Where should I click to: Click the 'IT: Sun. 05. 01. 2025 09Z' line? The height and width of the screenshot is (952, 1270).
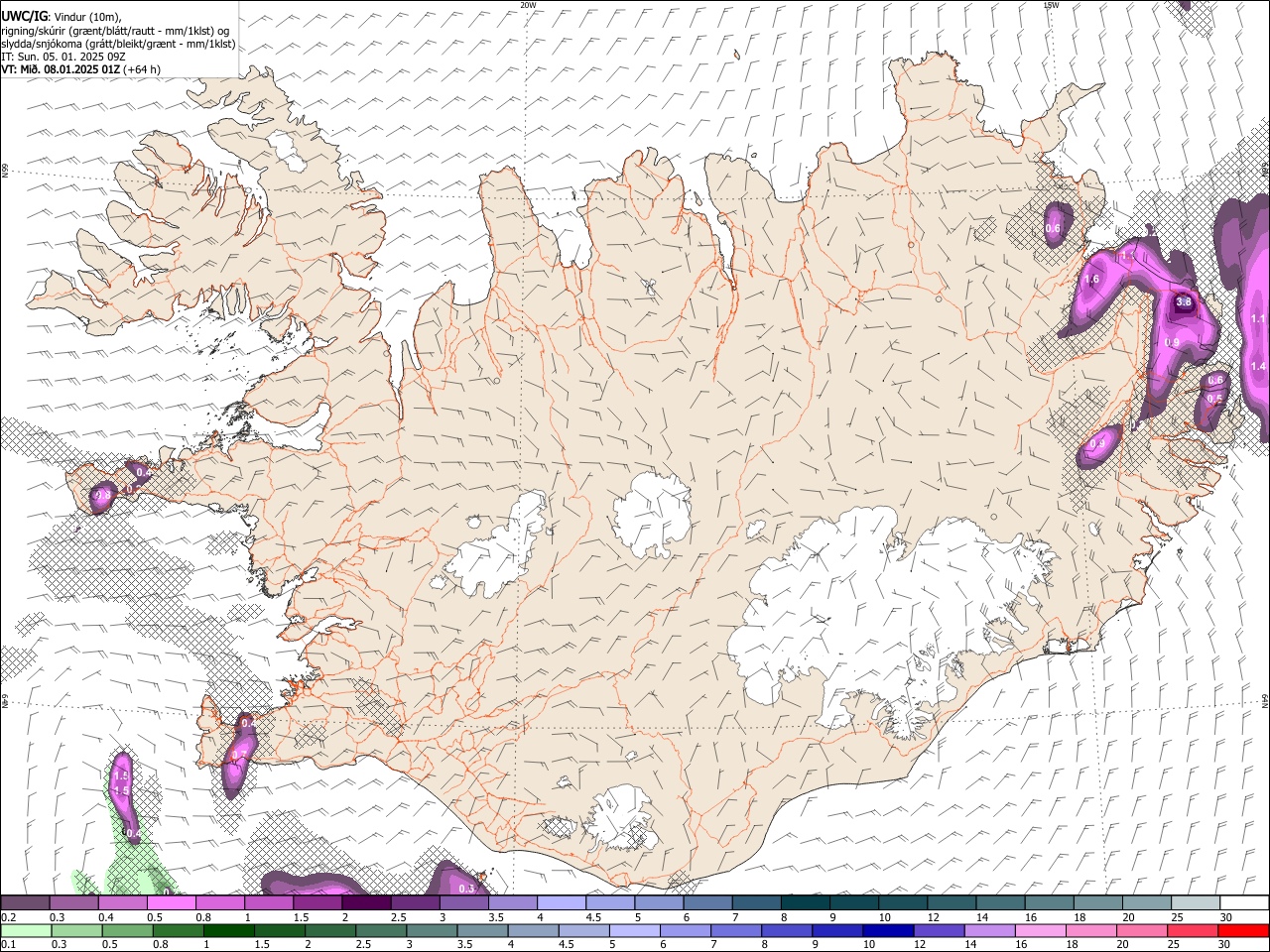63,57
